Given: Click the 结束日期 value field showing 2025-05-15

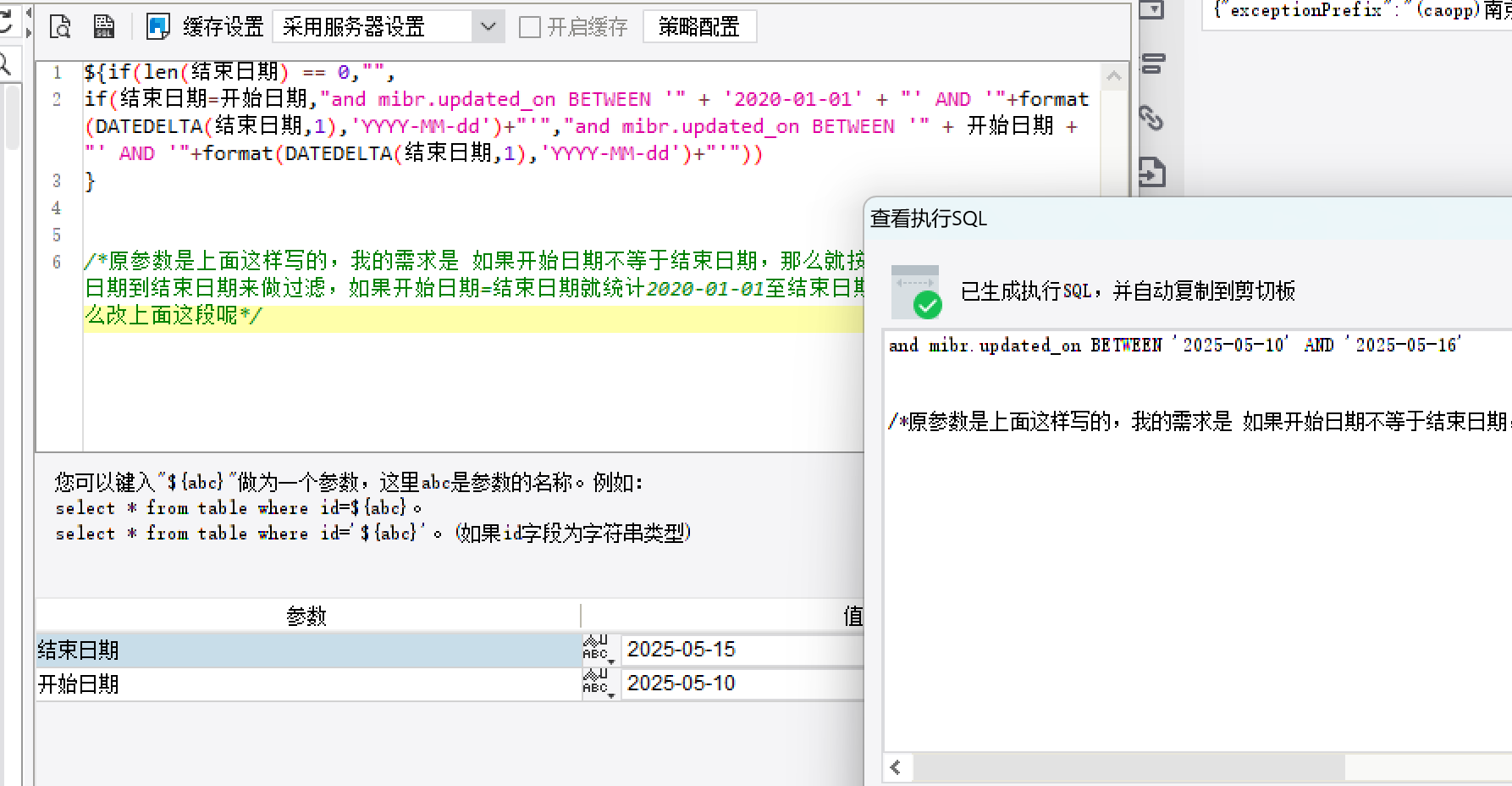Looking at the screenshot, I should pos(742,650).
